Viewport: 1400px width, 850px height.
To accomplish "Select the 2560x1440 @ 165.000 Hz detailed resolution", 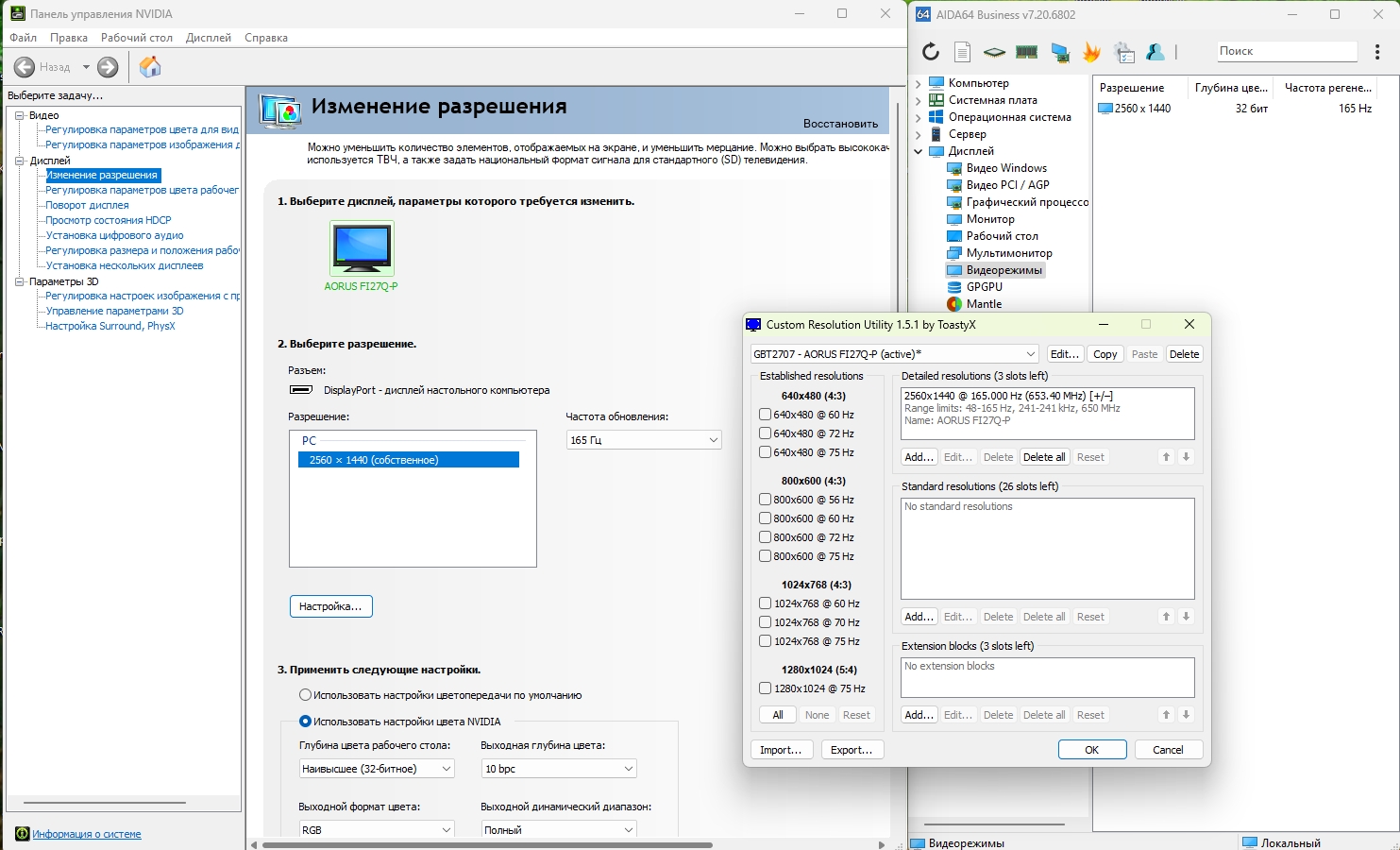I will click(x=1009, y=396).
